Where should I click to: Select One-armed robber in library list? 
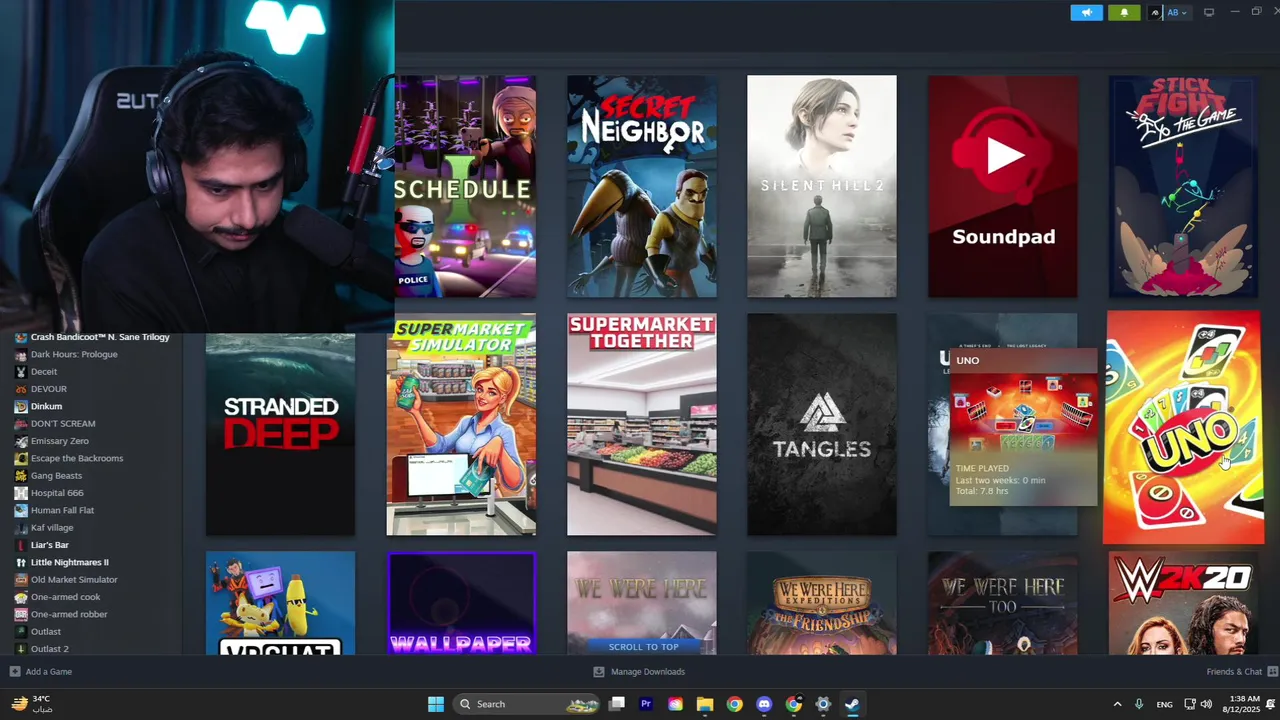69,614
